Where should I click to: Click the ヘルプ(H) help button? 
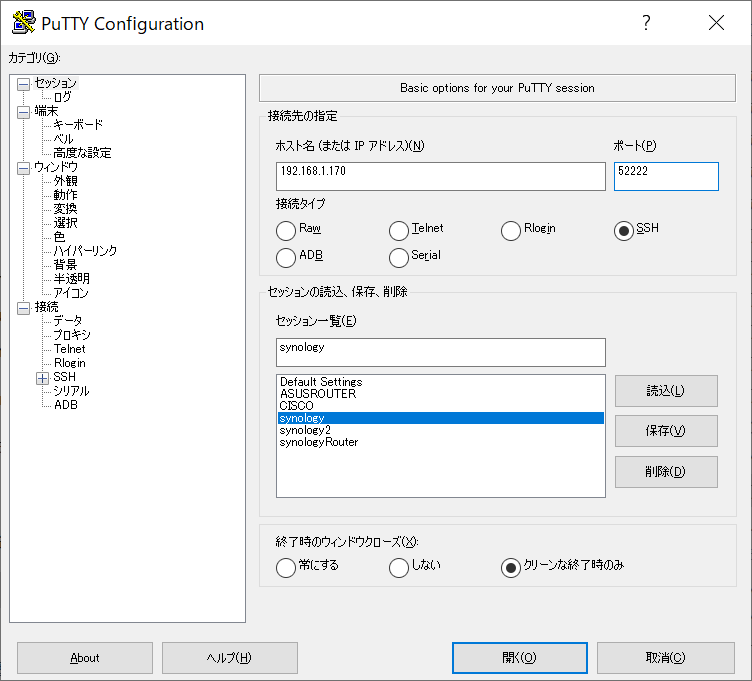click(x=230, y=658)
